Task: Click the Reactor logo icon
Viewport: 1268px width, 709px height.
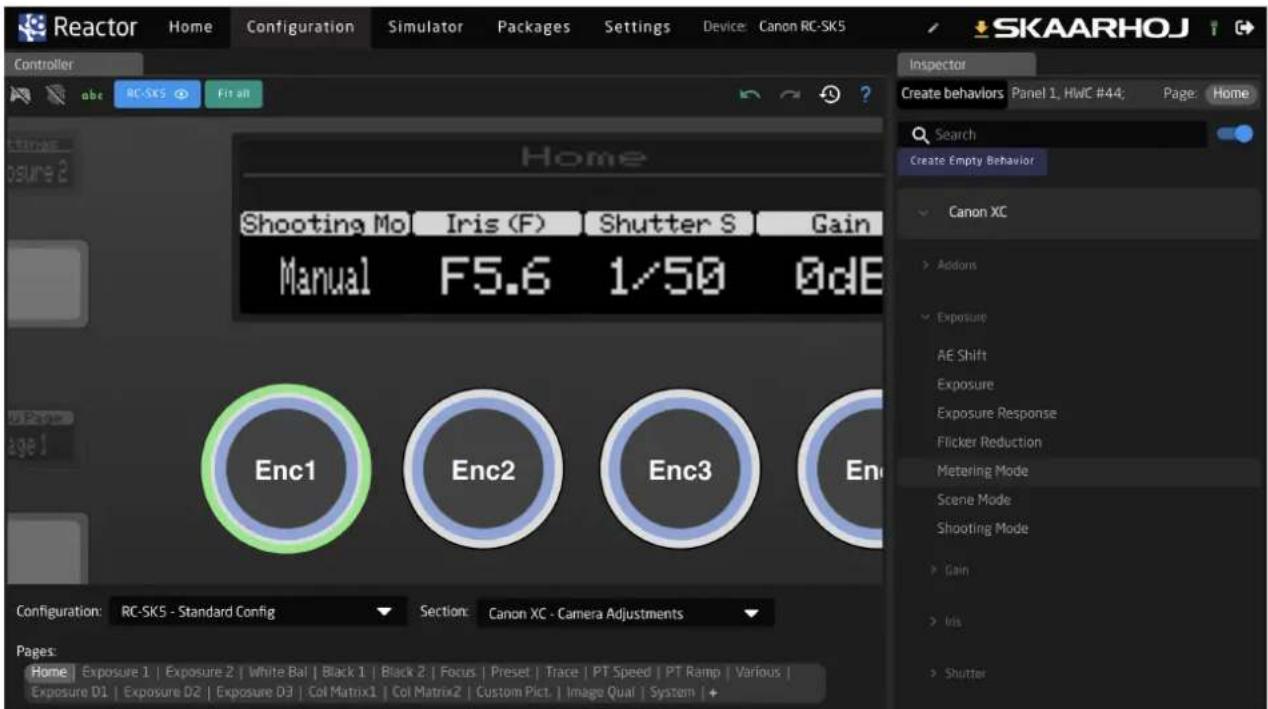Action: click(x=30, y=26)
